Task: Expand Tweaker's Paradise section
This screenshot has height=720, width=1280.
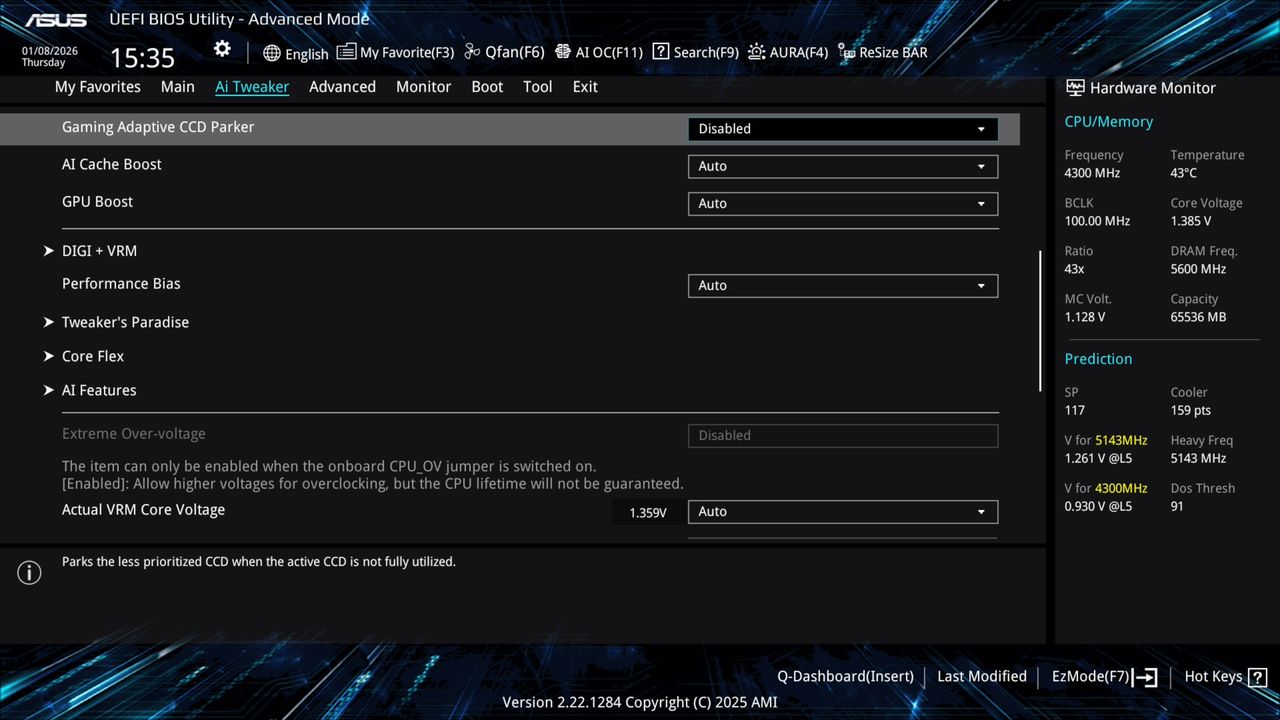Action: (125, 322)
